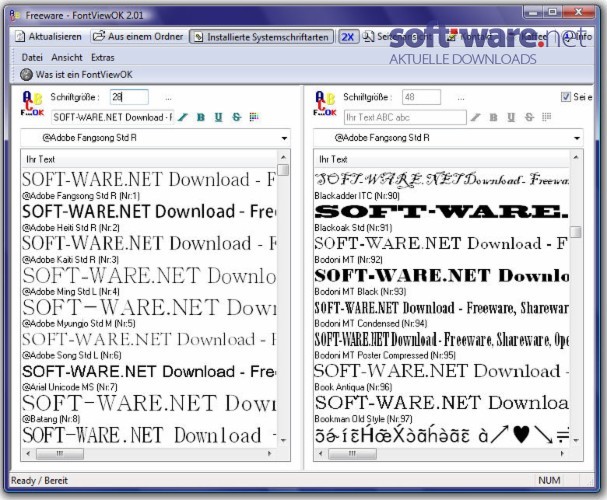Click the underline U icon in the right pane
Screen dimensions: 607x500
(511, 117)
